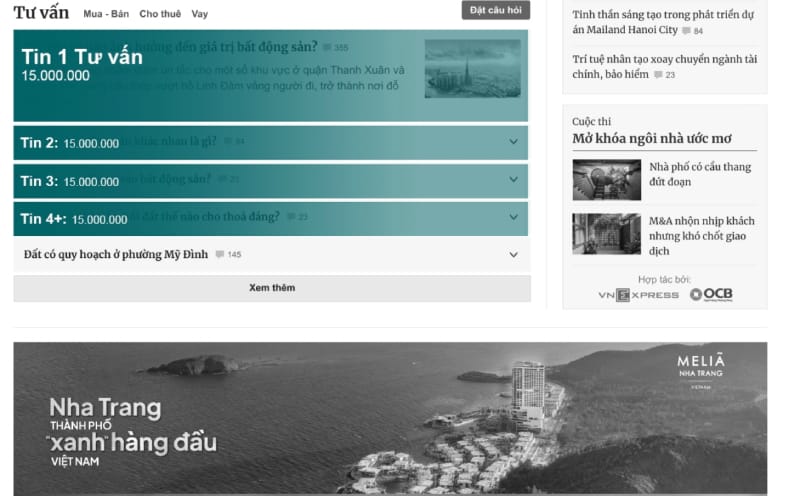
Task: Click the Tin 1 Tư vấn pricing overlay
Action: (x=270, y=76)
